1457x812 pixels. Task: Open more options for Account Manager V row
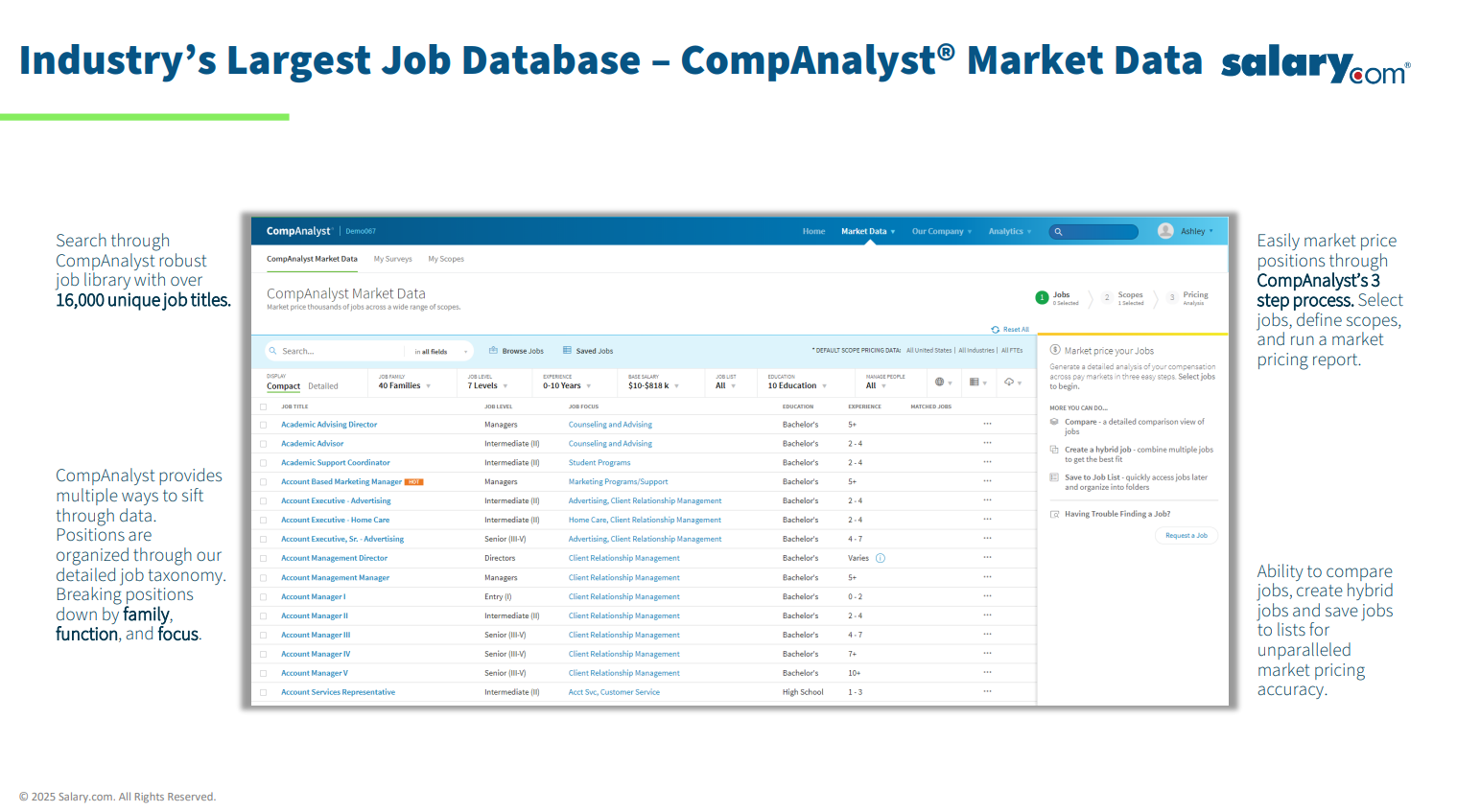pyautogui.click(x=987, y=673)
